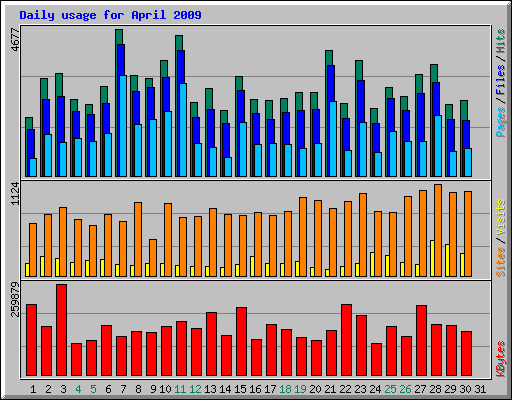The height and width of the screenshot is (400, 512).
Task: Click green weekend day label 12
Action: (195, 389)
